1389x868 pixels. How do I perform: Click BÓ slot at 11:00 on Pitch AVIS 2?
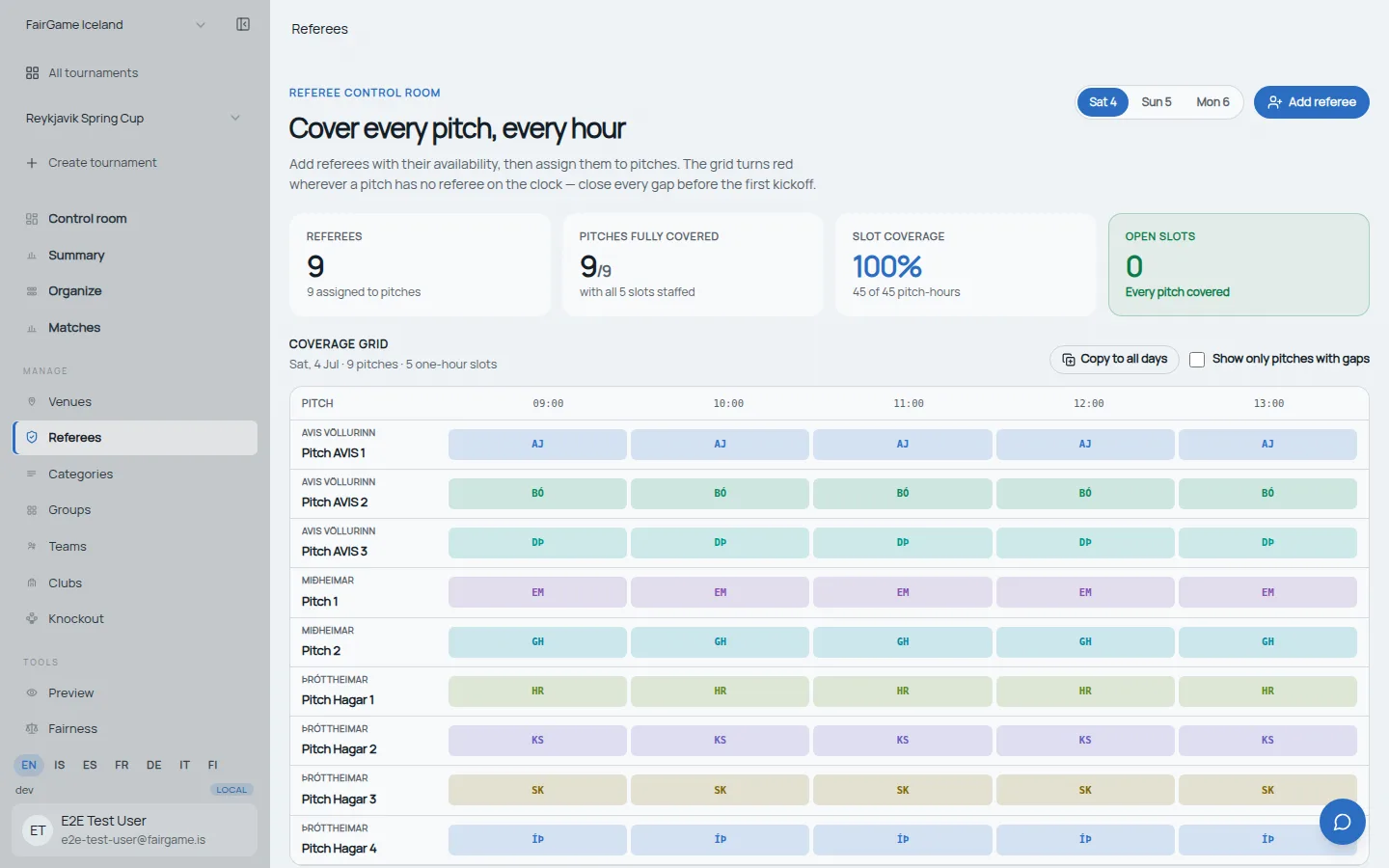[903, 494]
